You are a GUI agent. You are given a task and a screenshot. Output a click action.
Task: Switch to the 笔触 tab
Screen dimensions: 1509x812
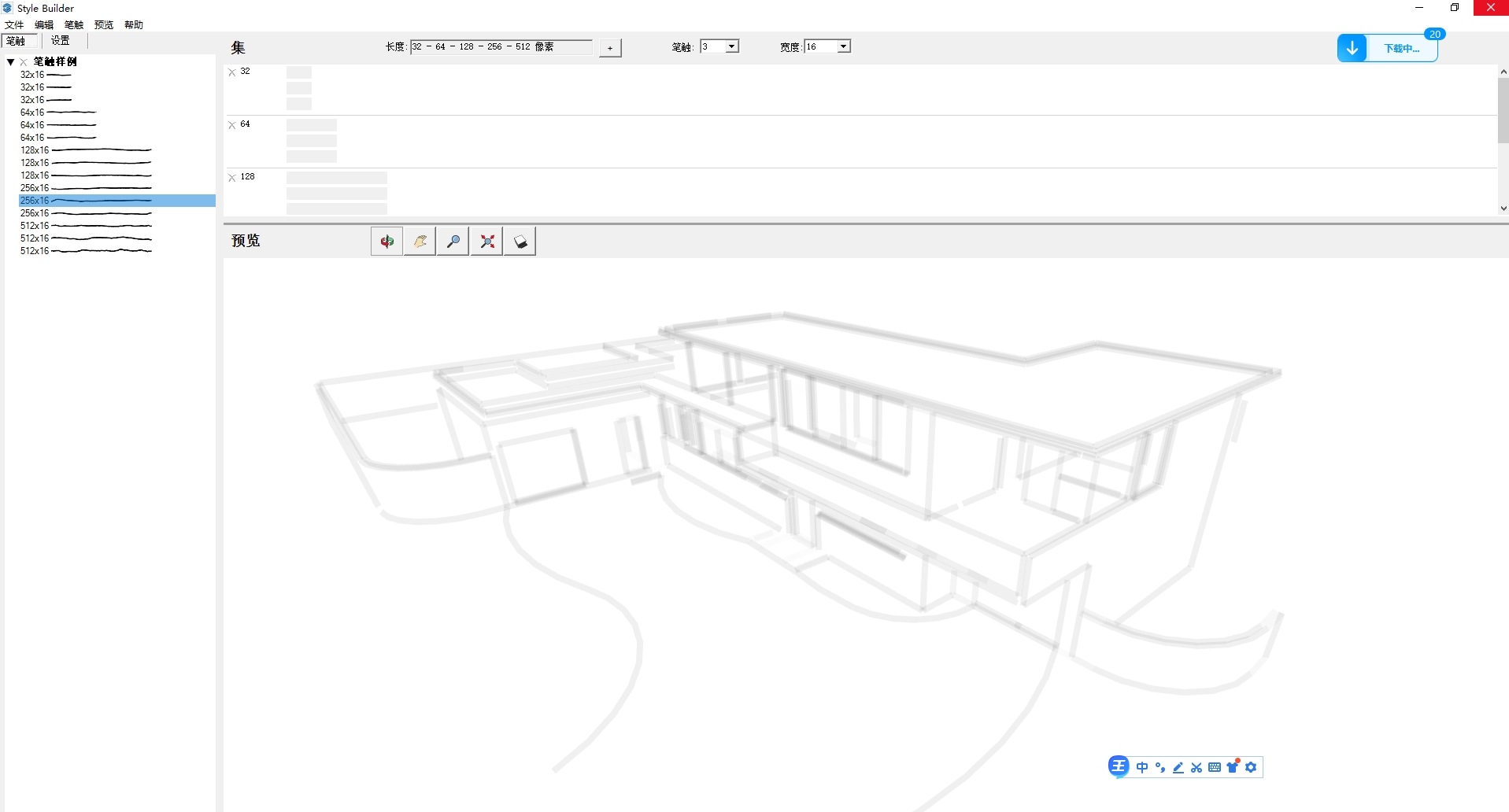(x=17, y=41)
